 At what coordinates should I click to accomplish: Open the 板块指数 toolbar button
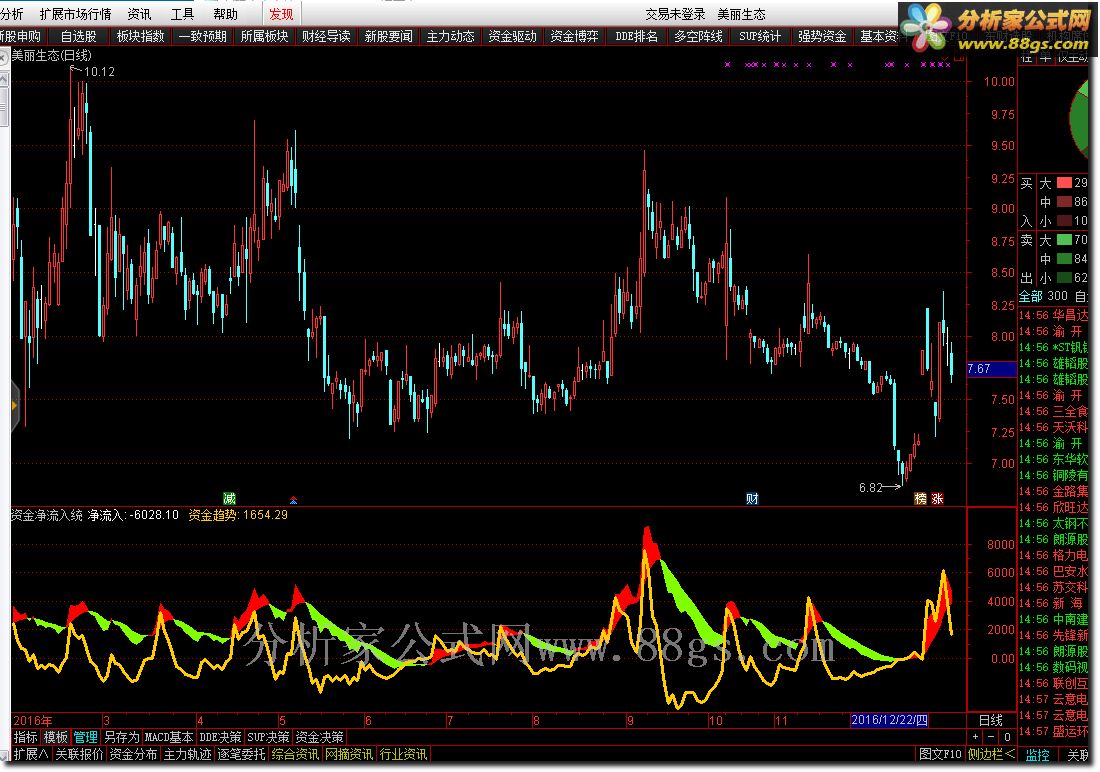[140, 36]
